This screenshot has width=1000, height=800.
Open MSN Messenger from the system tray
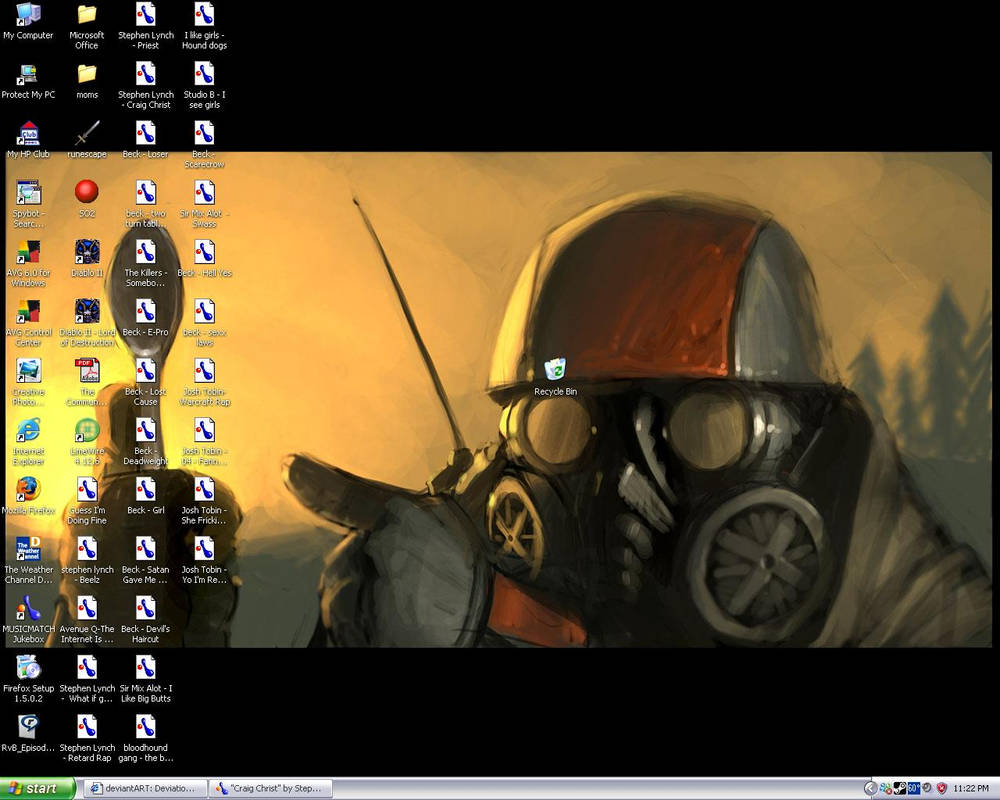pyautogui.click(x=883, y=786)
